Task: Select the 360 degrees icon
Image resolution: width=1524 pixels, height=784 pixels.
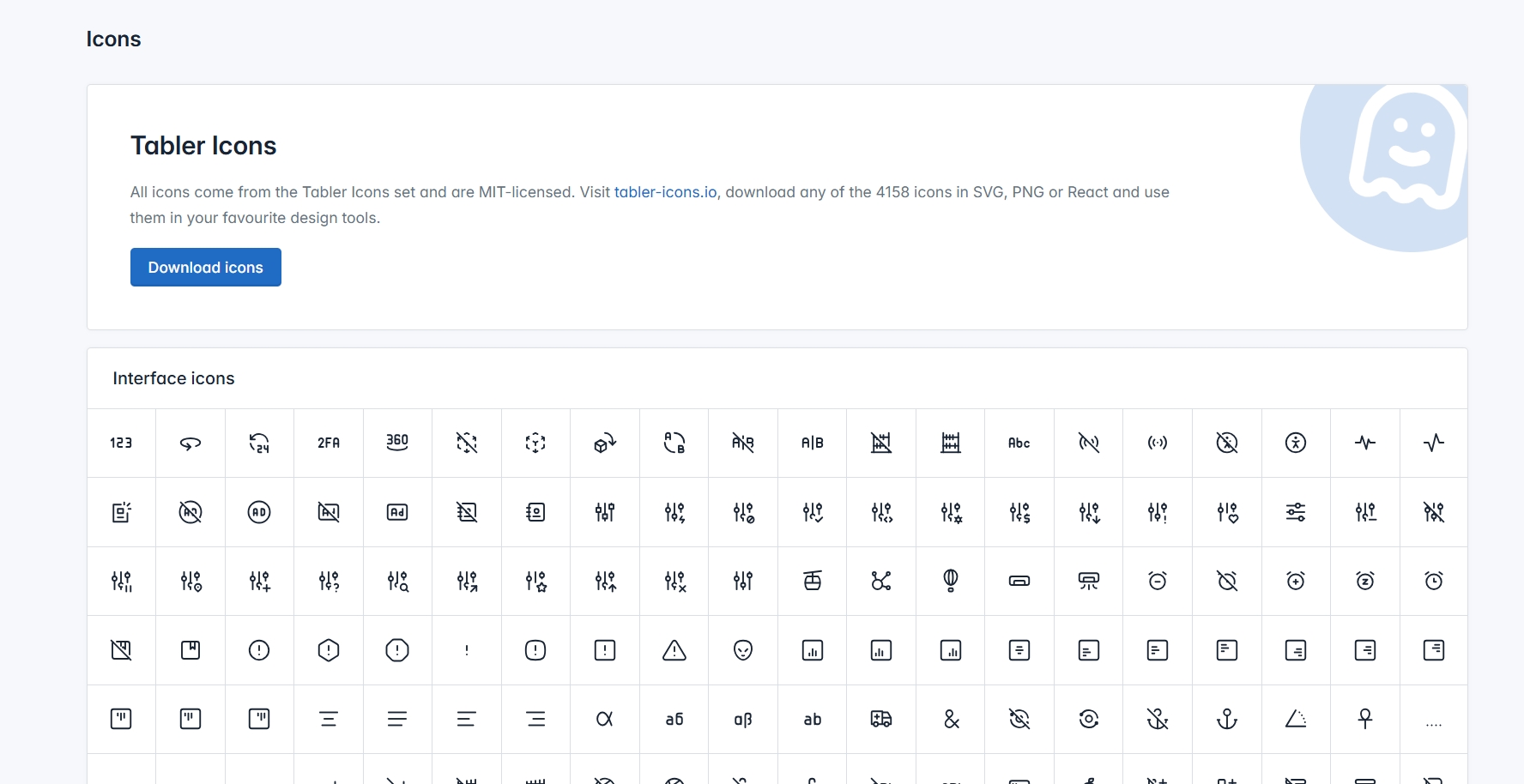Action: click(397, 443)
